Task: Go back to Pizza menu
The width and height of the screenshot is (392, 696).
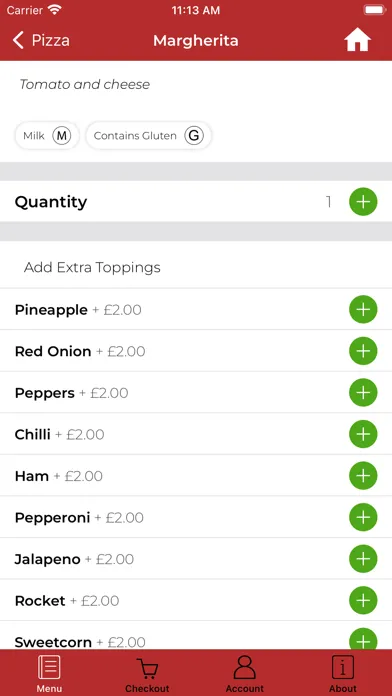Action: coord(41,40)
